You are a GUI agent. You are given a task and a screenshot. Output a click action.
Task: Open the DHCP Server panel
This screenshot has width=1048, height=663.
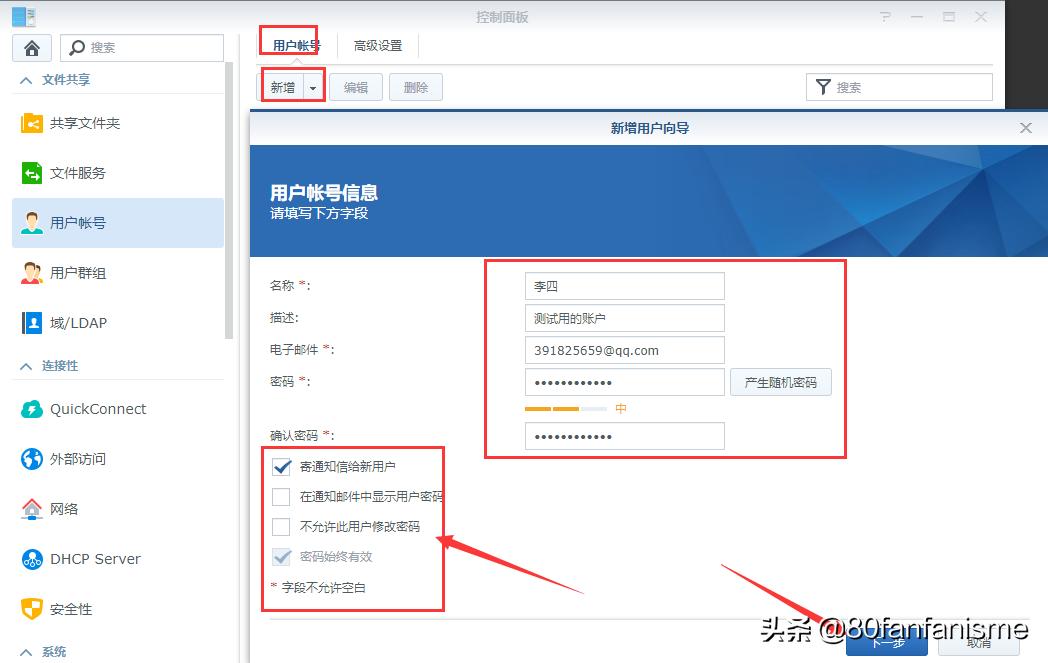point(95,558)
